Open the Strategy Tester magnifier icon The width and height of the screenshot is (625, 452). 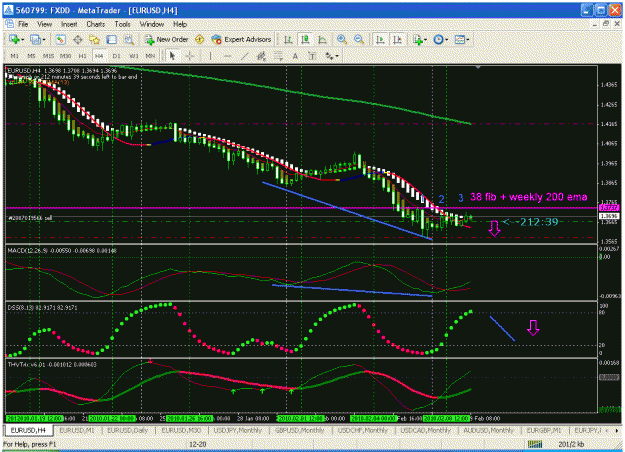point(129,39)
